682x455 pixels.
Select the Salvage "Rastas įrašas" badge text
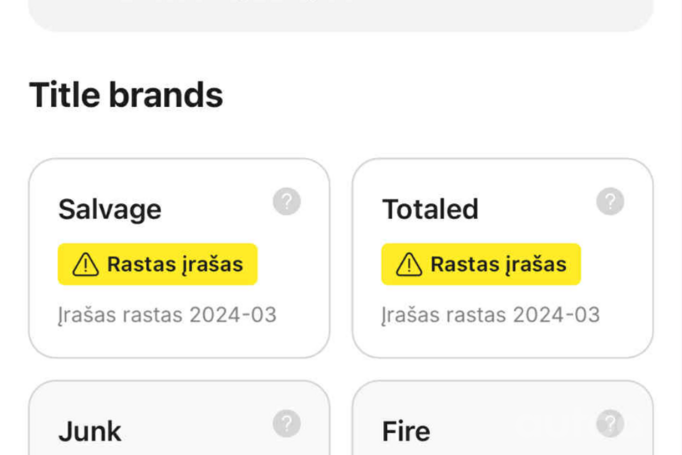click(175, 264)
